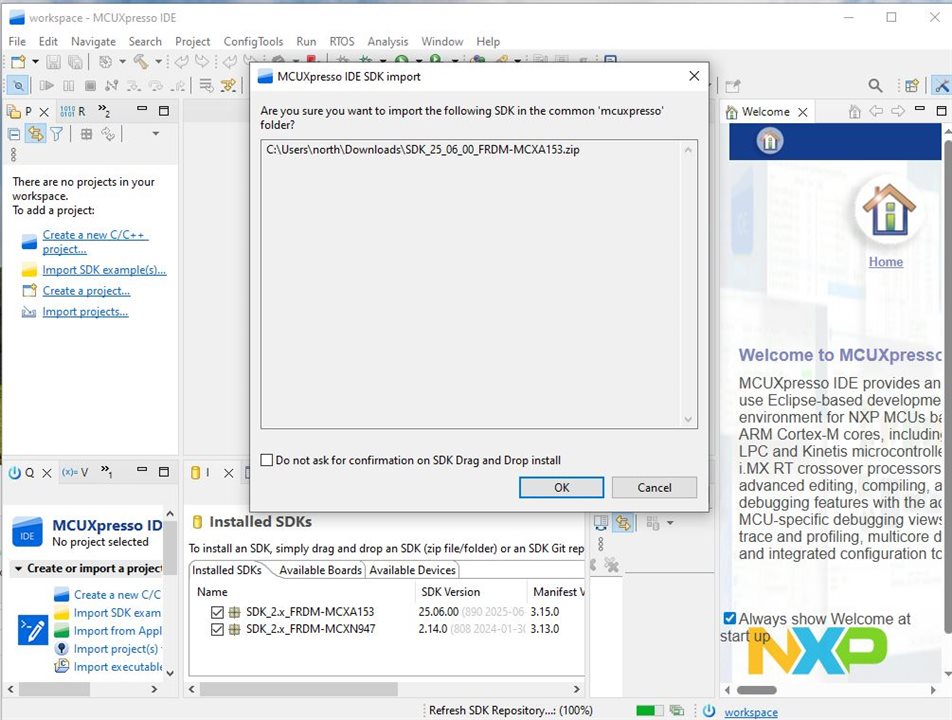
Task: Uncheck Always show Welcome at start up
Action: point(730,619)
